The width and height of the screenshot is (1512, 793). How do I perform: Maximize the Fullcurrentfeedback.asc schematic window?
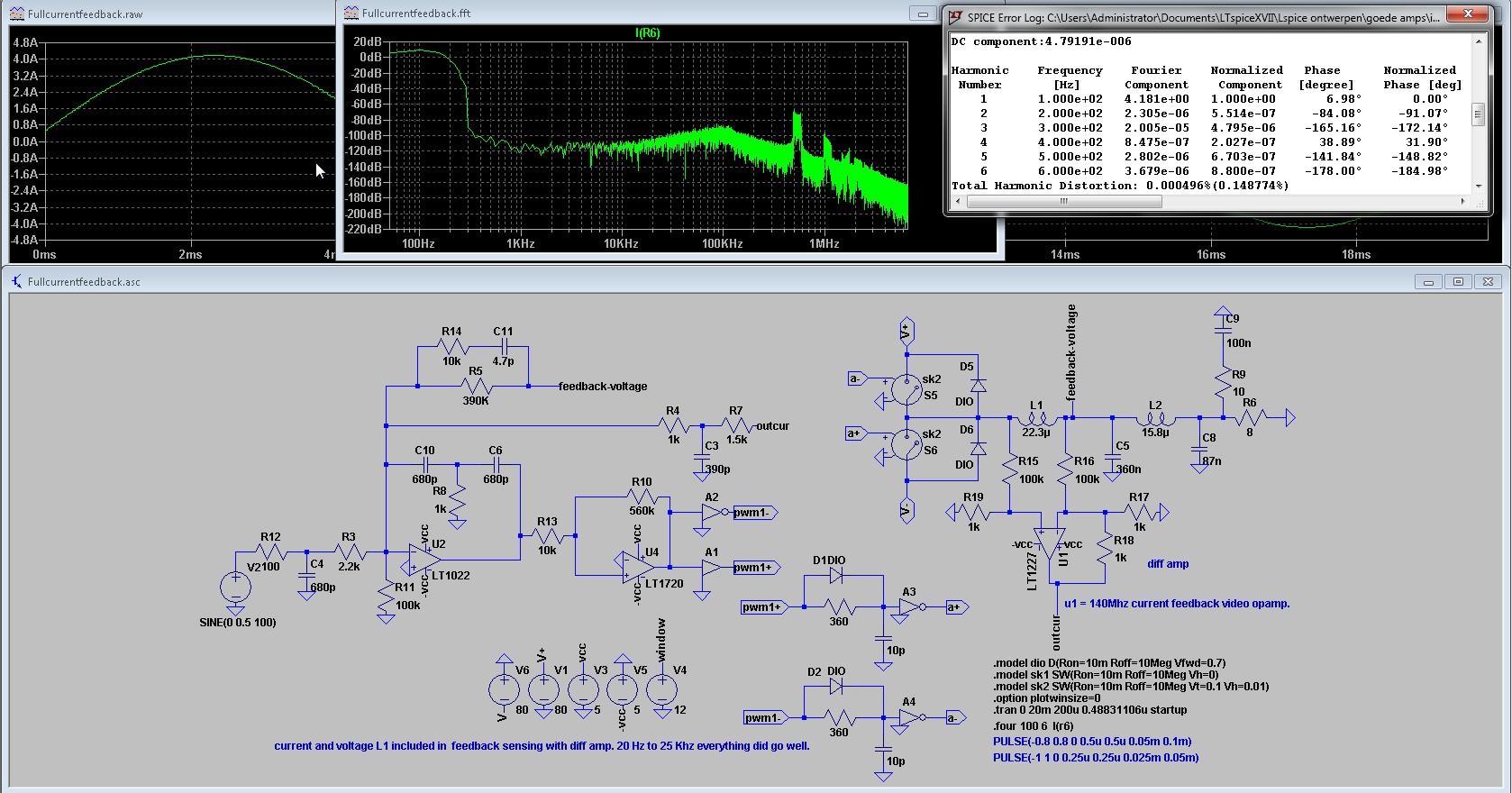coord(1458,282)
